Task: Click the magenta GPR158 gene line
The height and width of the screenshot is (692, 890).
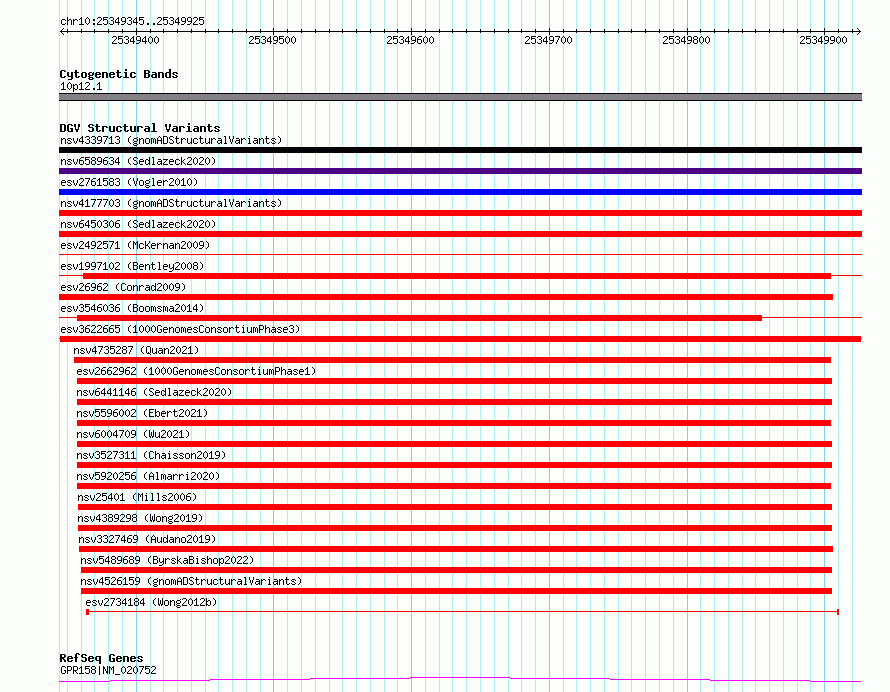Action: 460,680
